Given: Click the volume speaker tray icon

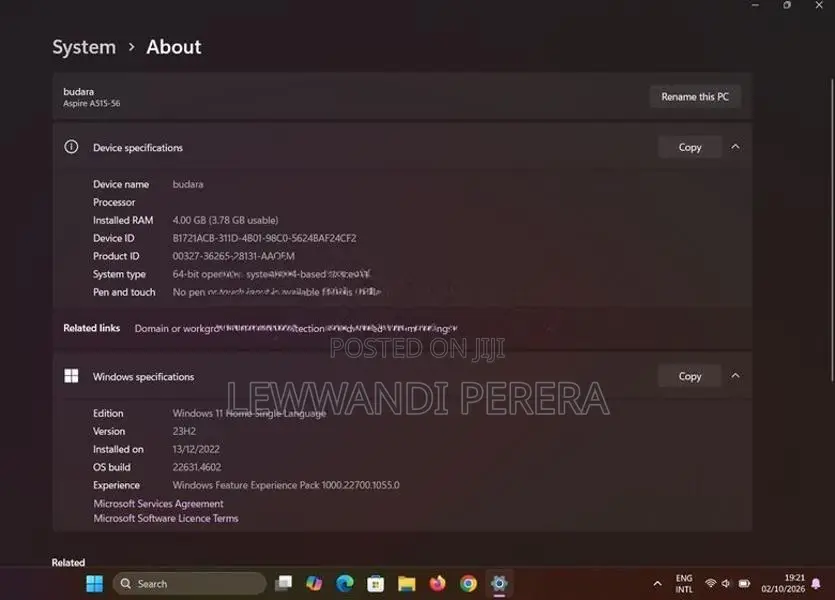Looking at the screenshot, I should tap(726, 583).
